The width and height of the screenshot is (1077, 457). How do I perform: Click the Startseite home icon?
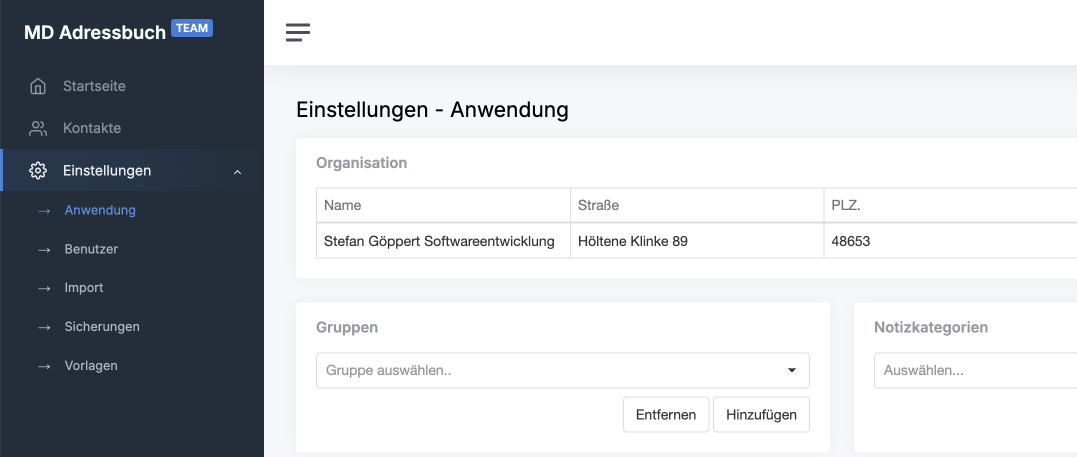click(38, 87)
